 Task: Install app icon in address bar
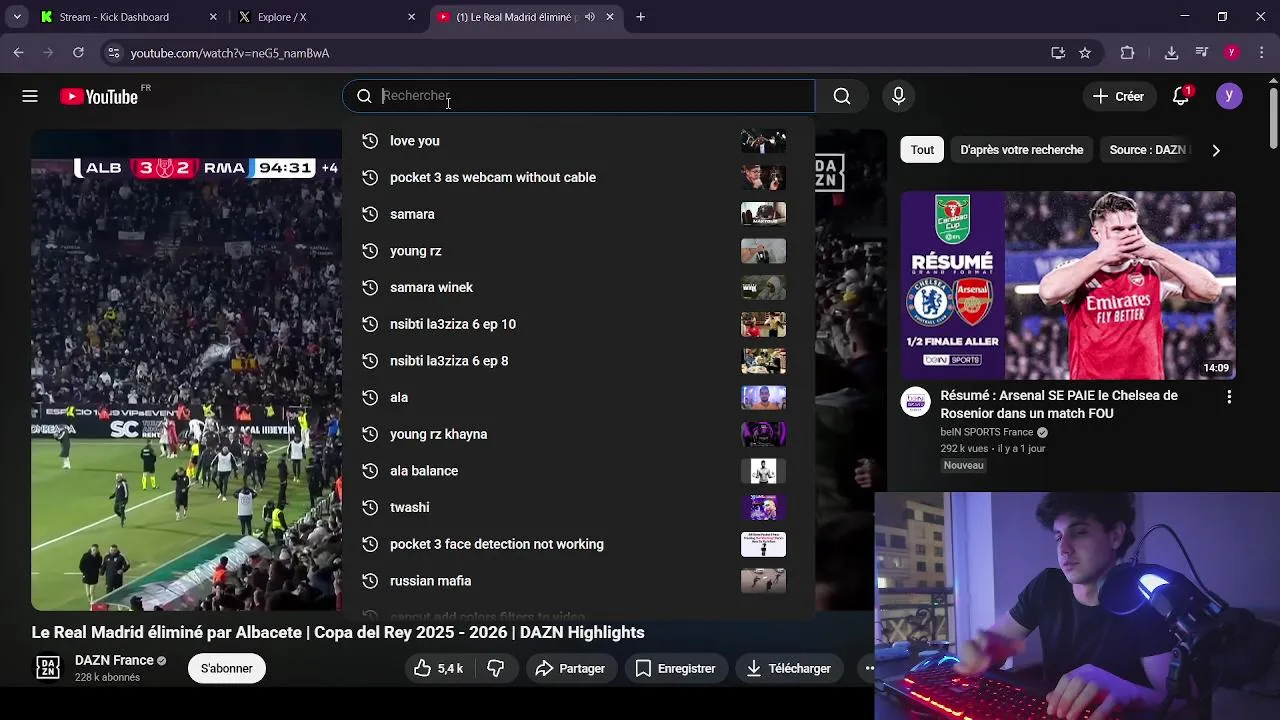tap(1058, 53)
